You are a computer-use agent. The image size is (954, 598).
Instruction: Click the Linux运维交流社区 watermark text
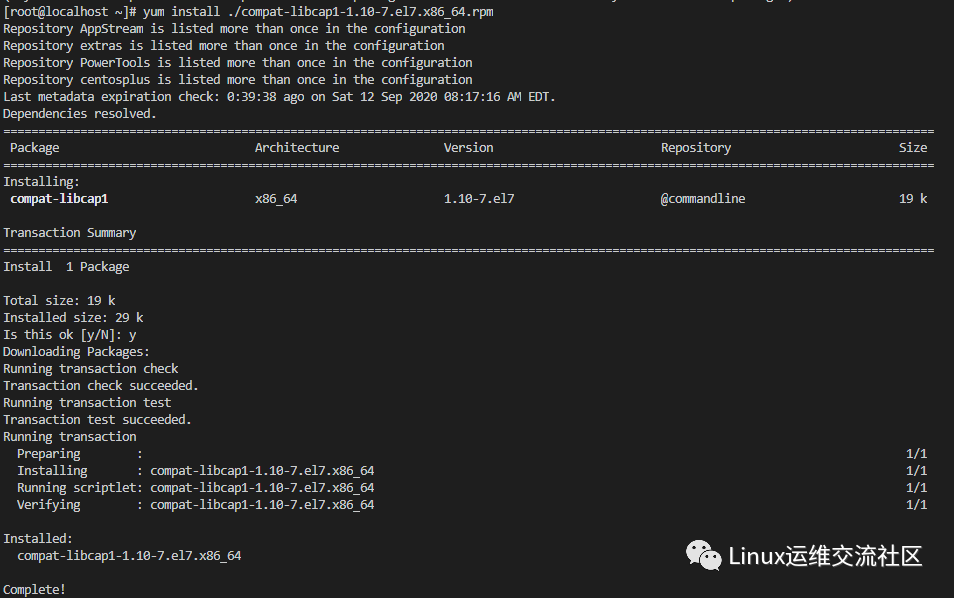824,556
